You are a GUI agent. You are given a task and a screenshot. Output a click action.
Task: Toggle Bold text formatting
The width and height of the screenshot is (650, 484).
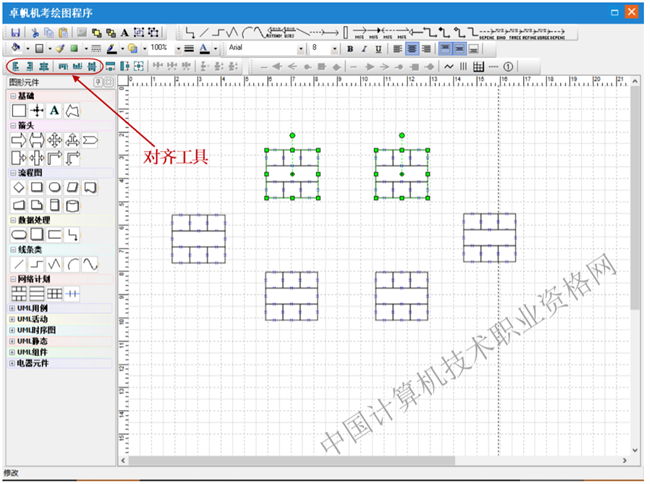coord(350,48)
